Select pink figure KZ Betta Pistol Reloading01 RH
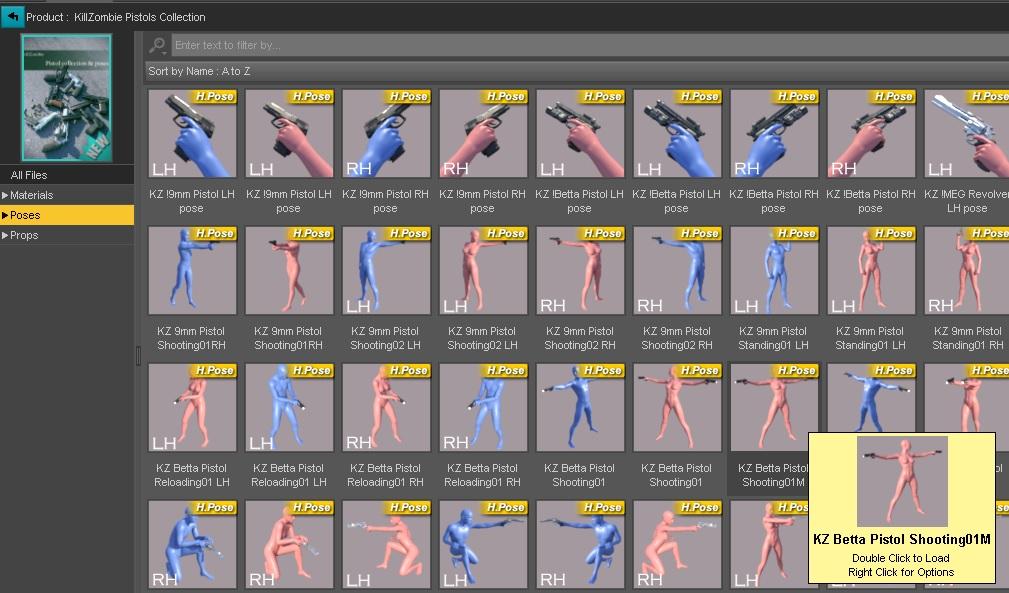Screen dimensions: 1009x593 coord(386,407)
